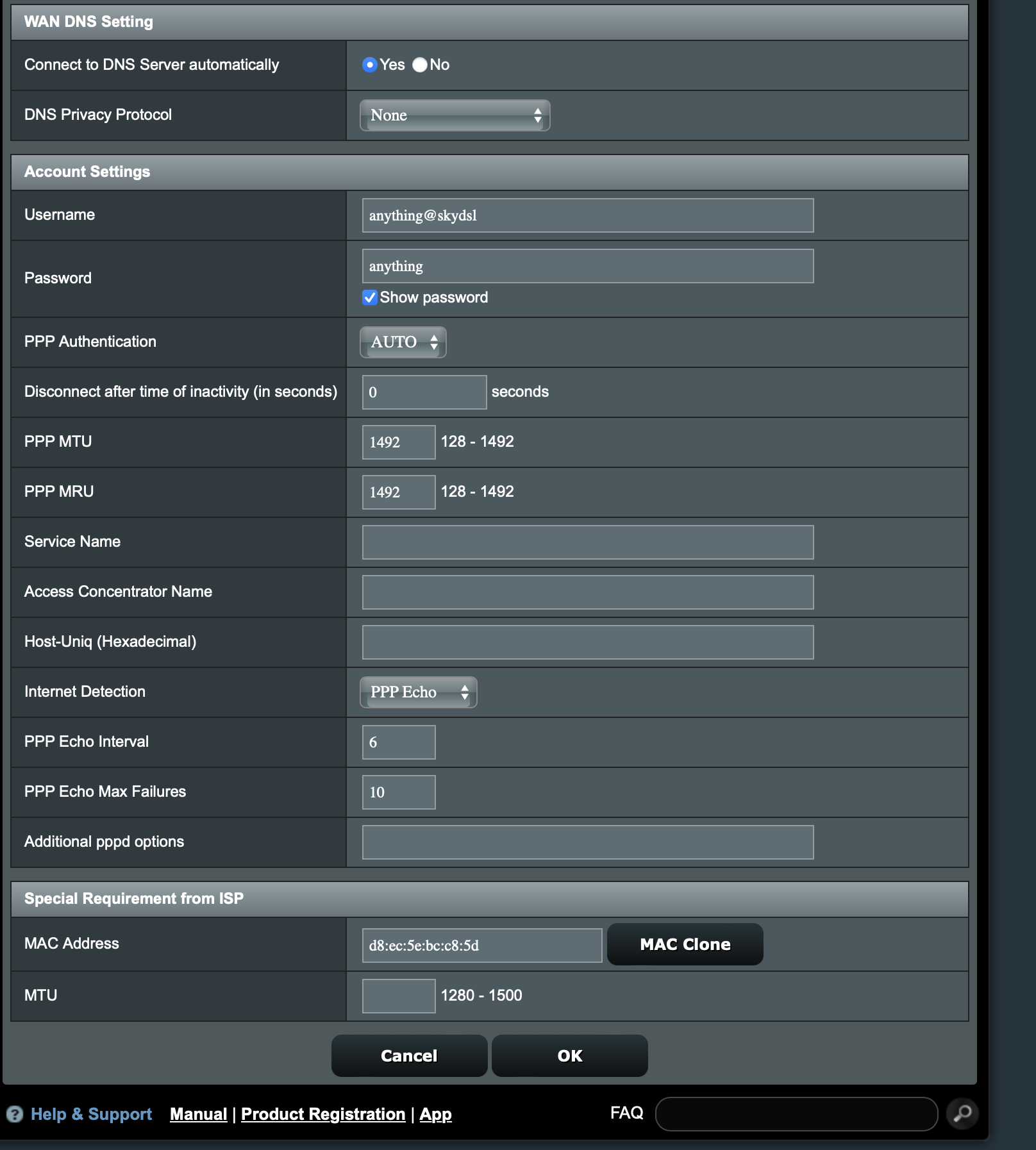
Task: Open the DNS Privacy Protocol dropdown
Action: pos(455,115)
